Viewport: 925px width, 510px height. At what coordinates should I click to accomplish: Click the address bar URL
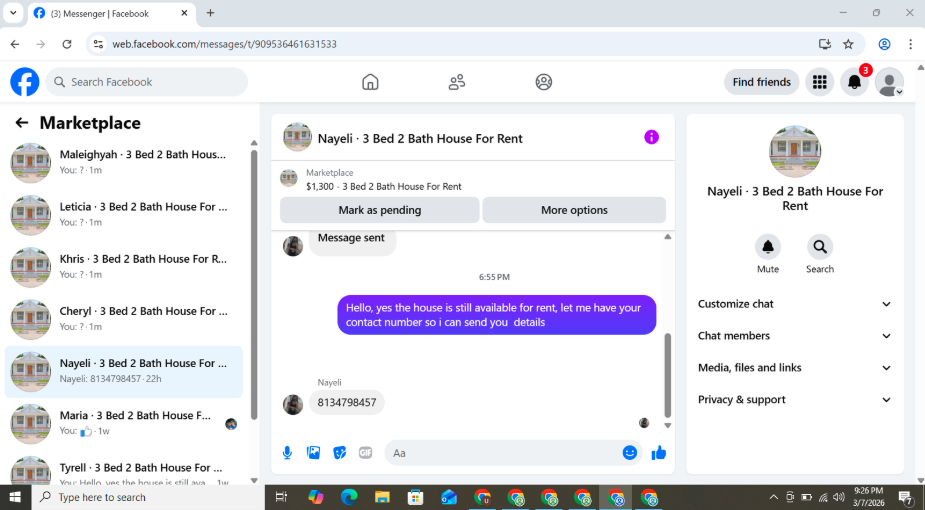225,44
